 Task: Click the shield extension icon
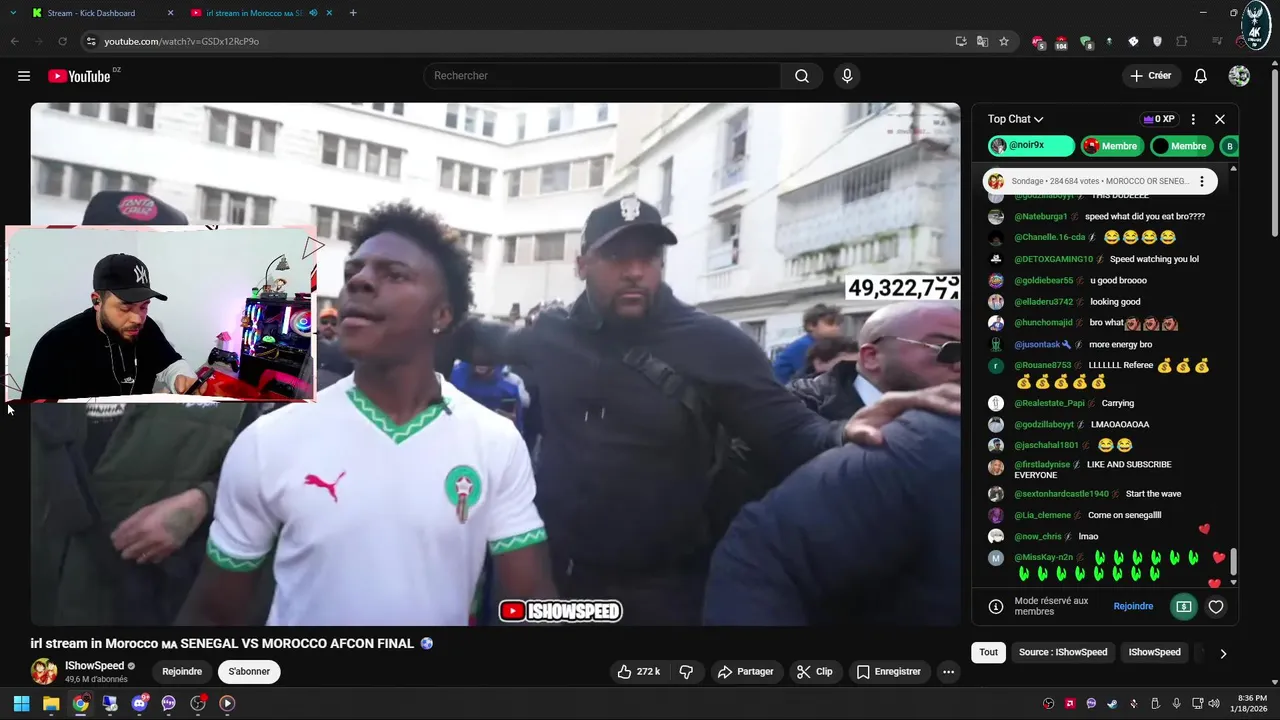(x=1158, y=41)
